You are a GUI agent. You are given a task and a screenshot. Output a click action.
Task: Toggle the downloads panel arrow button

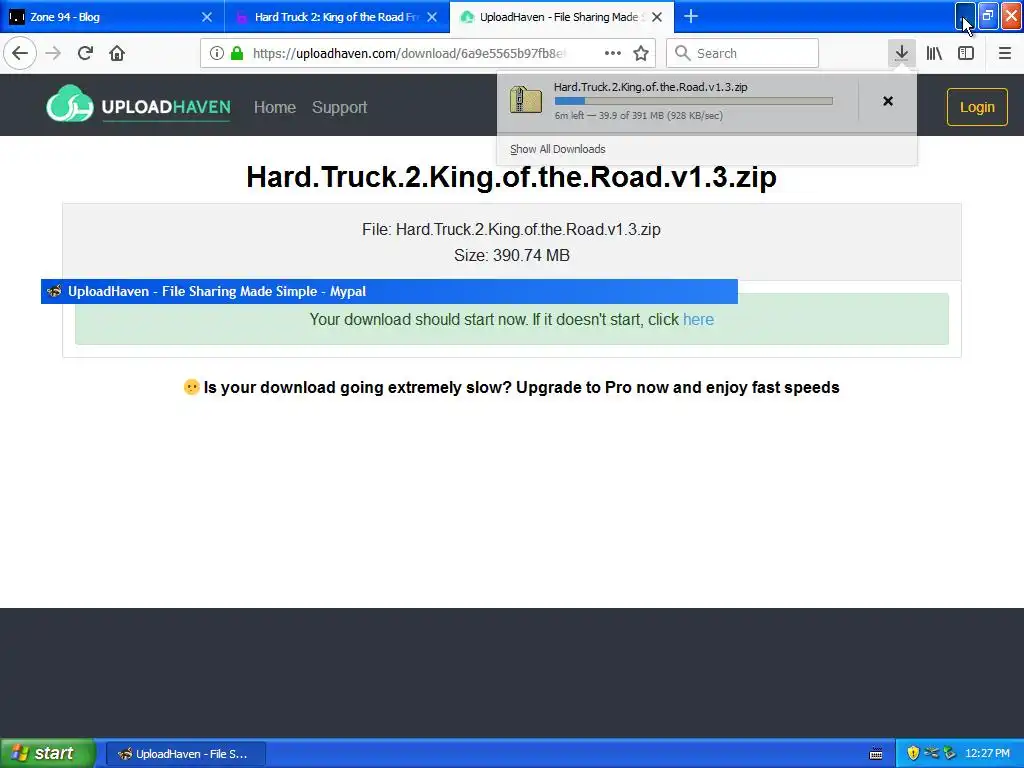[901, 53]
